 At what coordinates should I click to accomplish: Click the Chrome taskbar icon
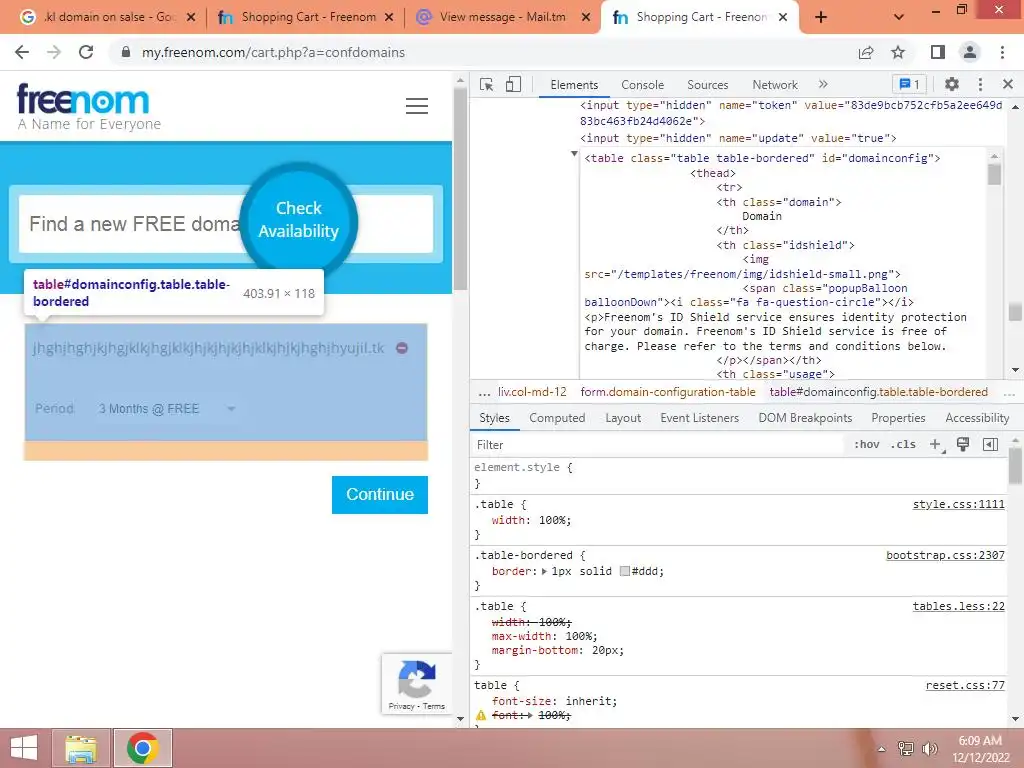coord(143,748)
